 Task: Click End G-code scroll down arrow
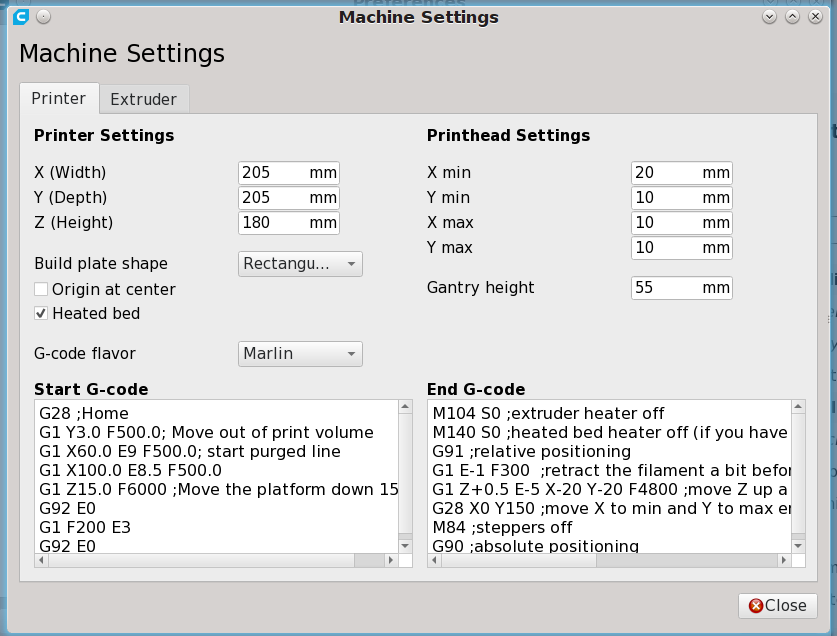798,546
